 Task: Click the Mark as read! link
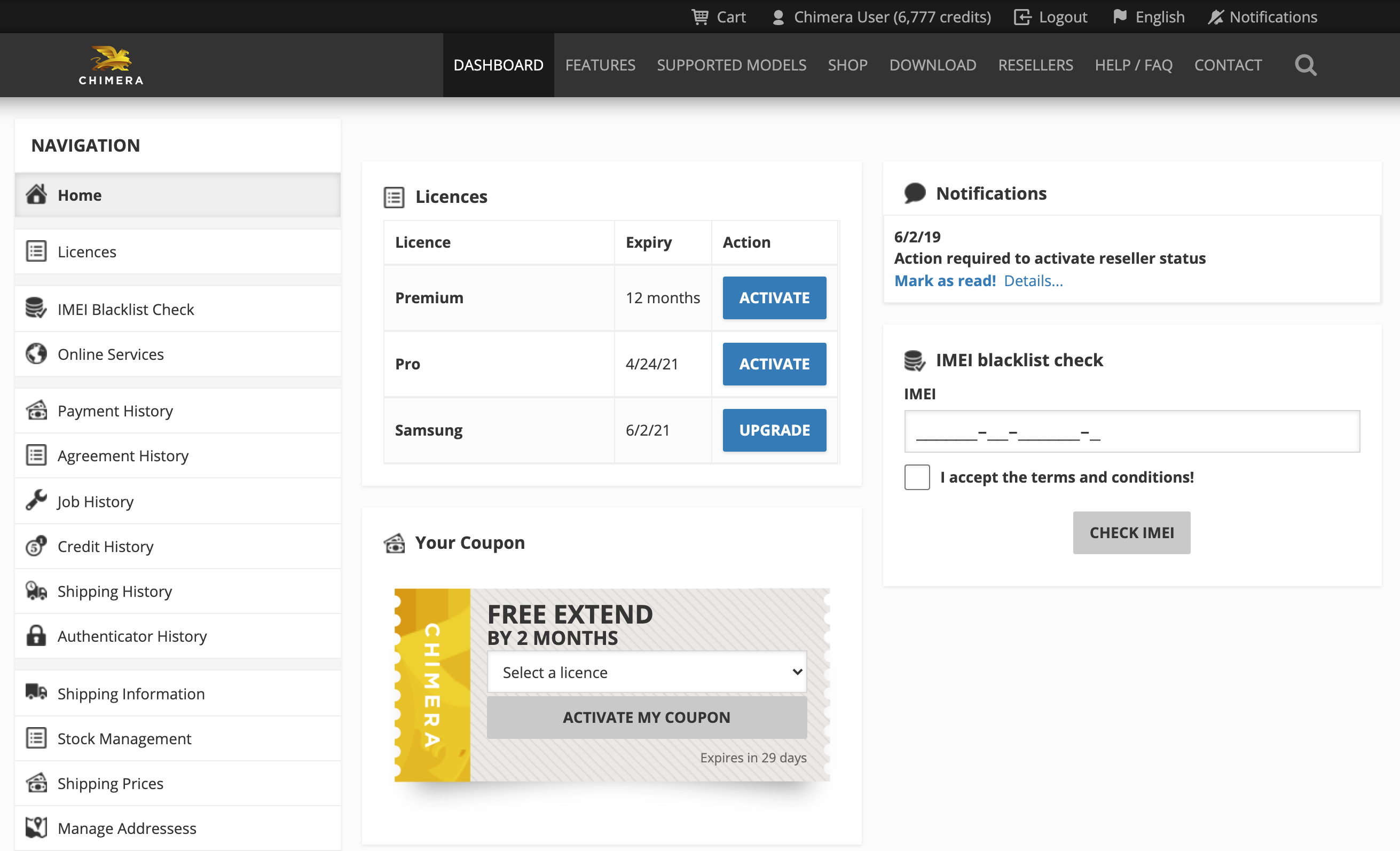pyautogui.click(x=945, y=281)
